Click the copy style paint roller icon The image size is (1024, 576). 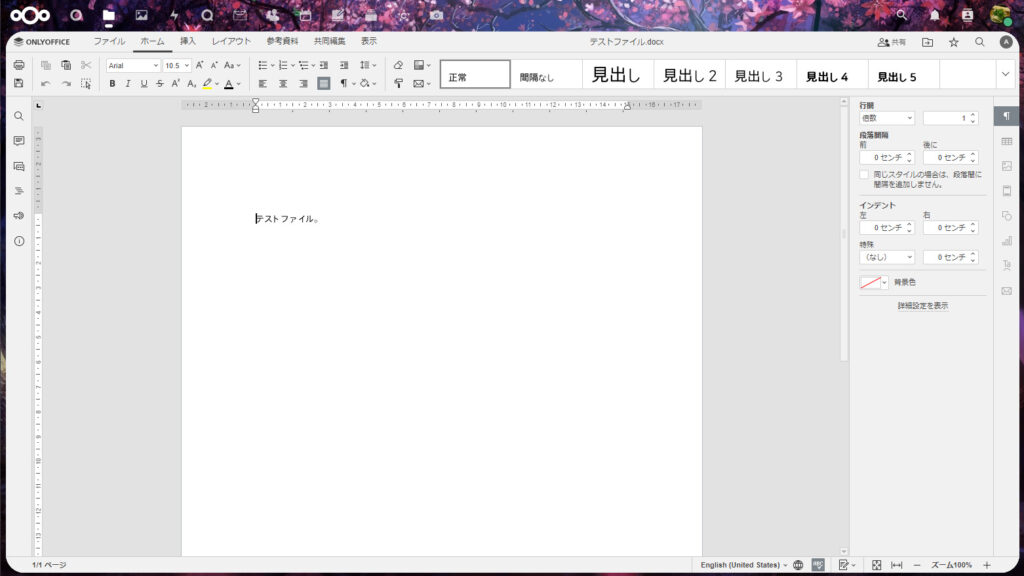click(x=398, y=84)
